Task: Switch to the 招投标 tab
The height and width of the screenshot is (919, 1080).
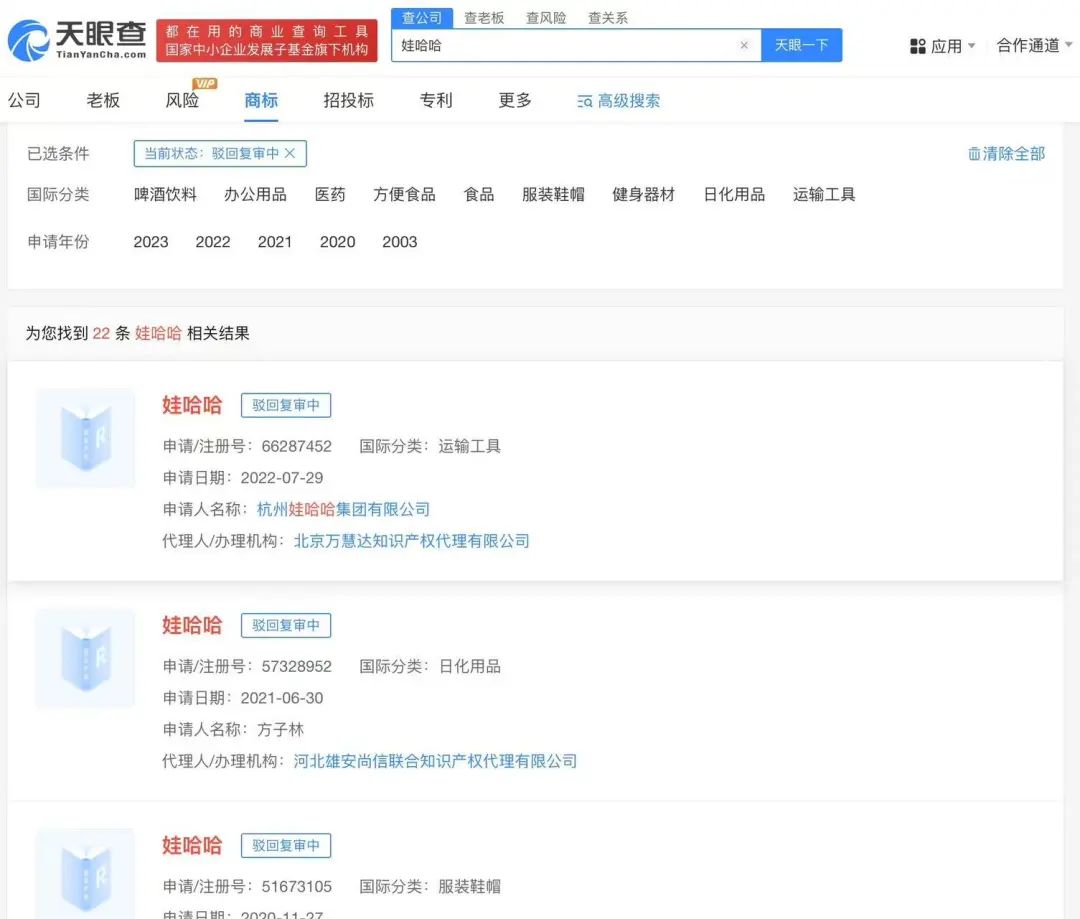Action: (x=349, y=101)
